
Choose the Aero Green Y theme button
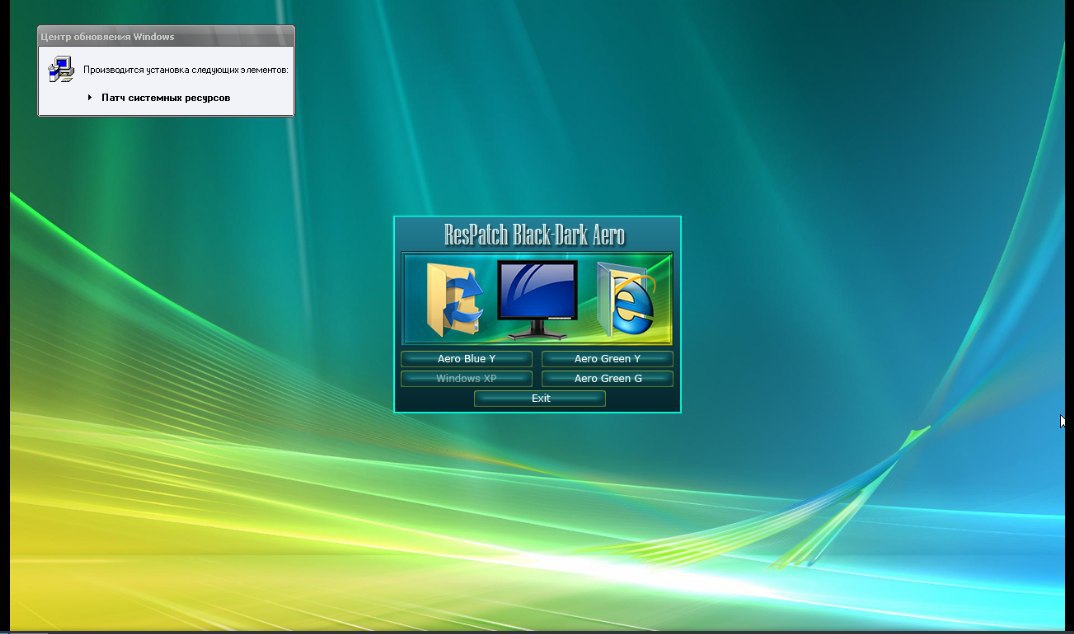(x=608, y=359)
